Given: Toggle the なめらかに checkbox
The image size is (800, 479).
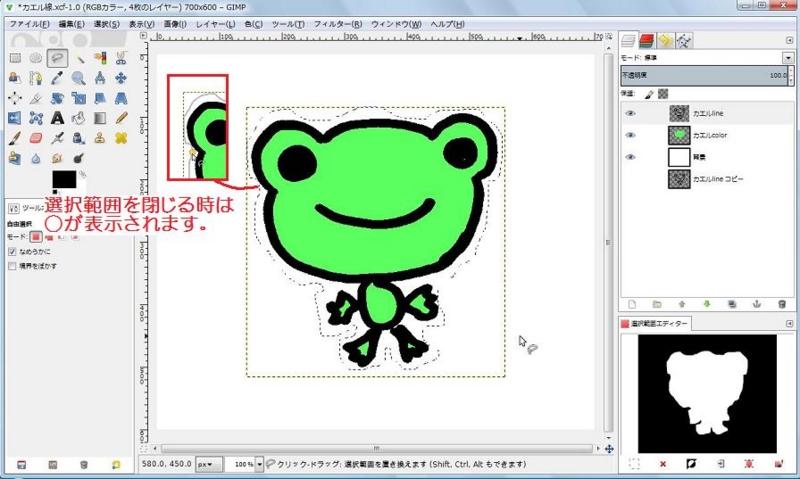Looking at the screenshot, I should point(12,251).
